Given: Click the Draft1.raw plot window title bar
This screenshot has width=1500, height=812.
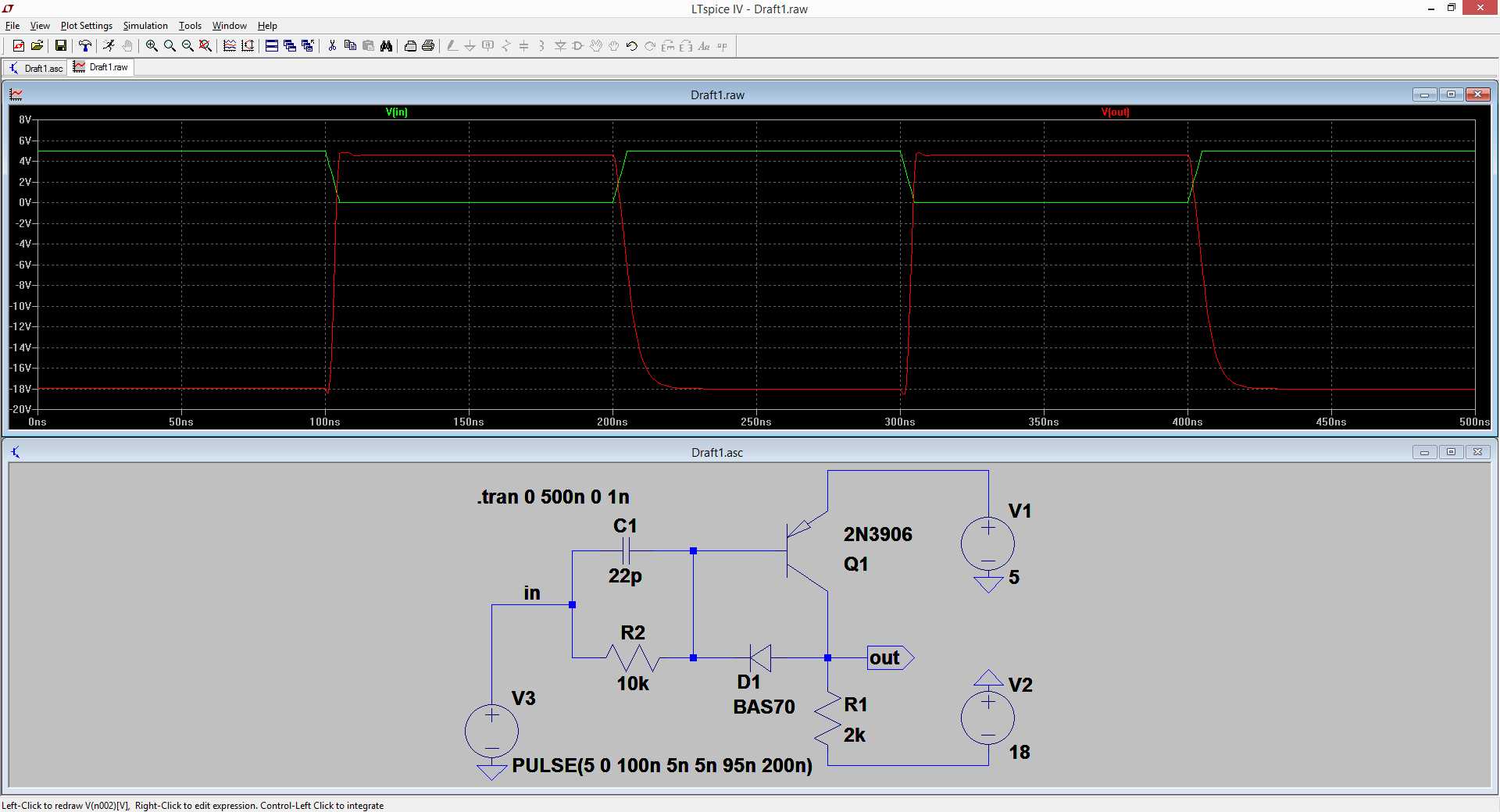Looking at the screenshot, I should click(717, 94).
